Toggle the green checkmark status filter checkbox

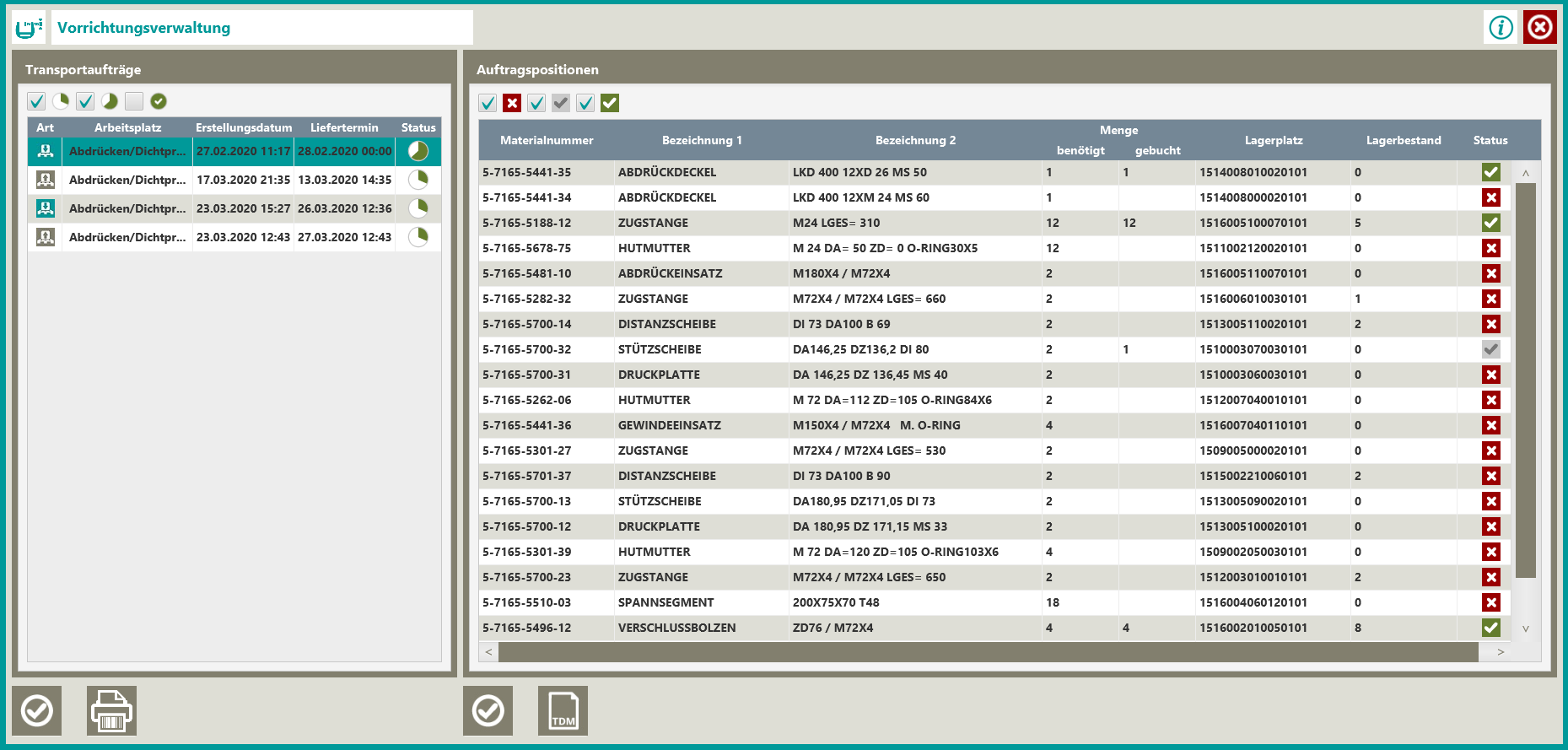[x=610, y=103]
